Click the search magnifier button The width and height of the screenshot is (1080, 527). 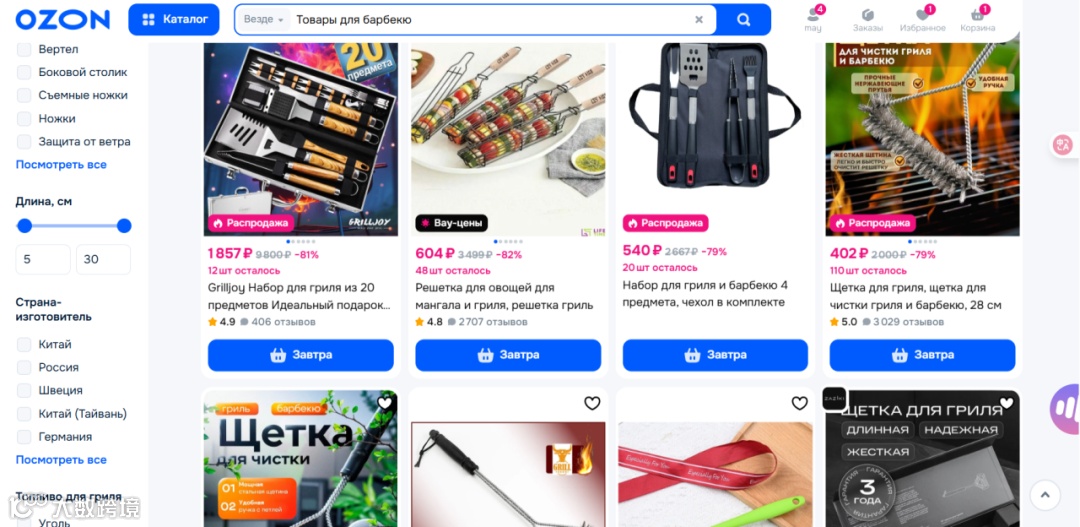coord(743,19)
